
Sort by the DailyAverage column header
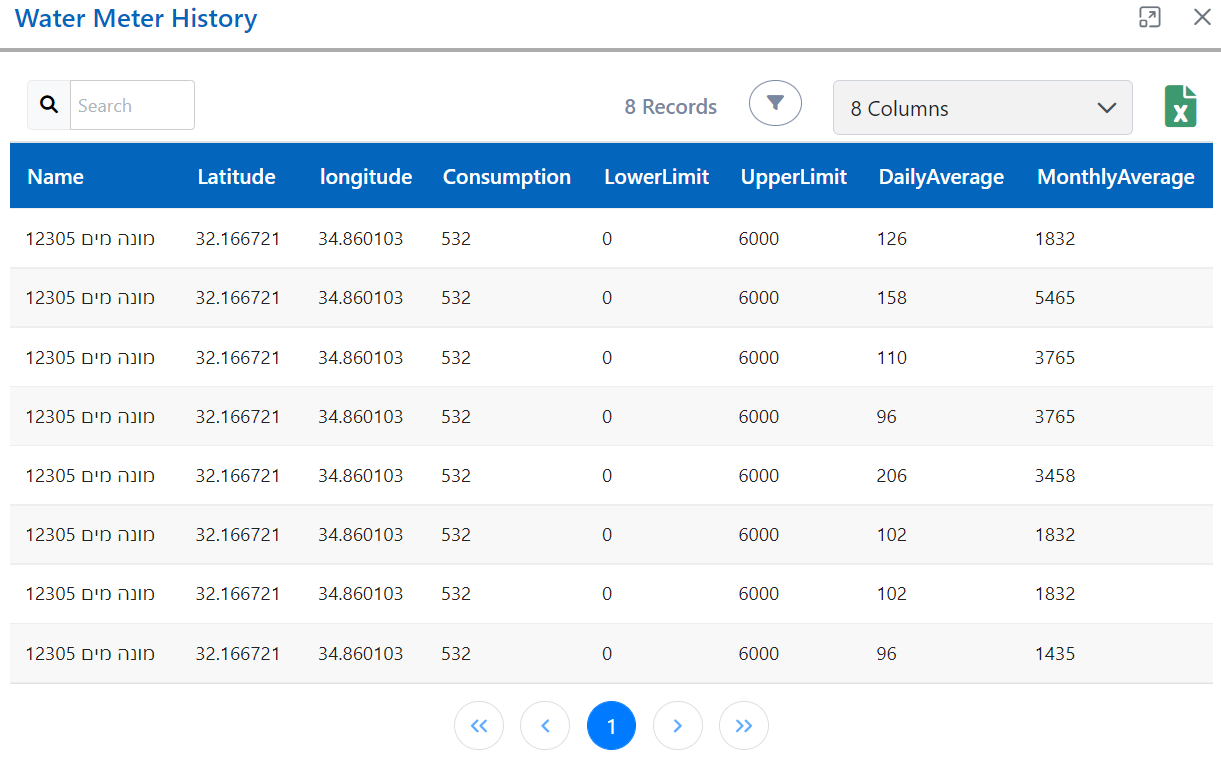click(941, 176)
